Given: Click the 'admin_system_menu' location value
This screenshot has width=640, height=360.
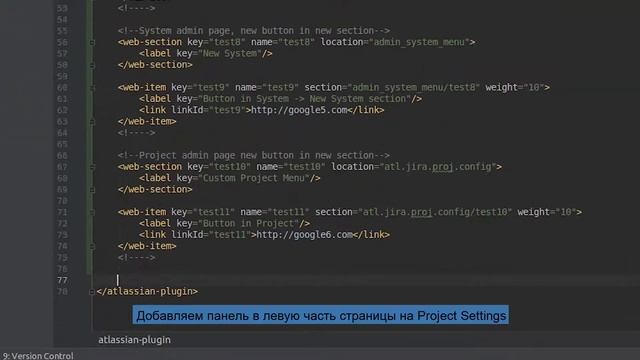Looking at the screenshot, I should coord(419,42).
